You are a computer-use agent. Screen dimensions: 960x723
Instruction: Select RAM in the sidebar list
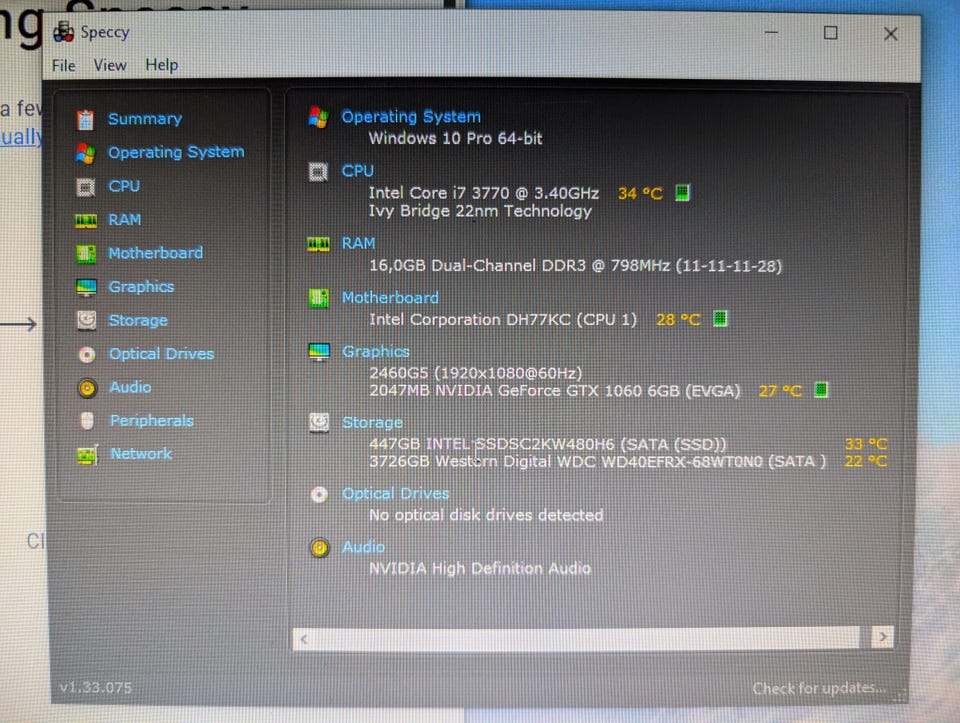tap(125, 220)
